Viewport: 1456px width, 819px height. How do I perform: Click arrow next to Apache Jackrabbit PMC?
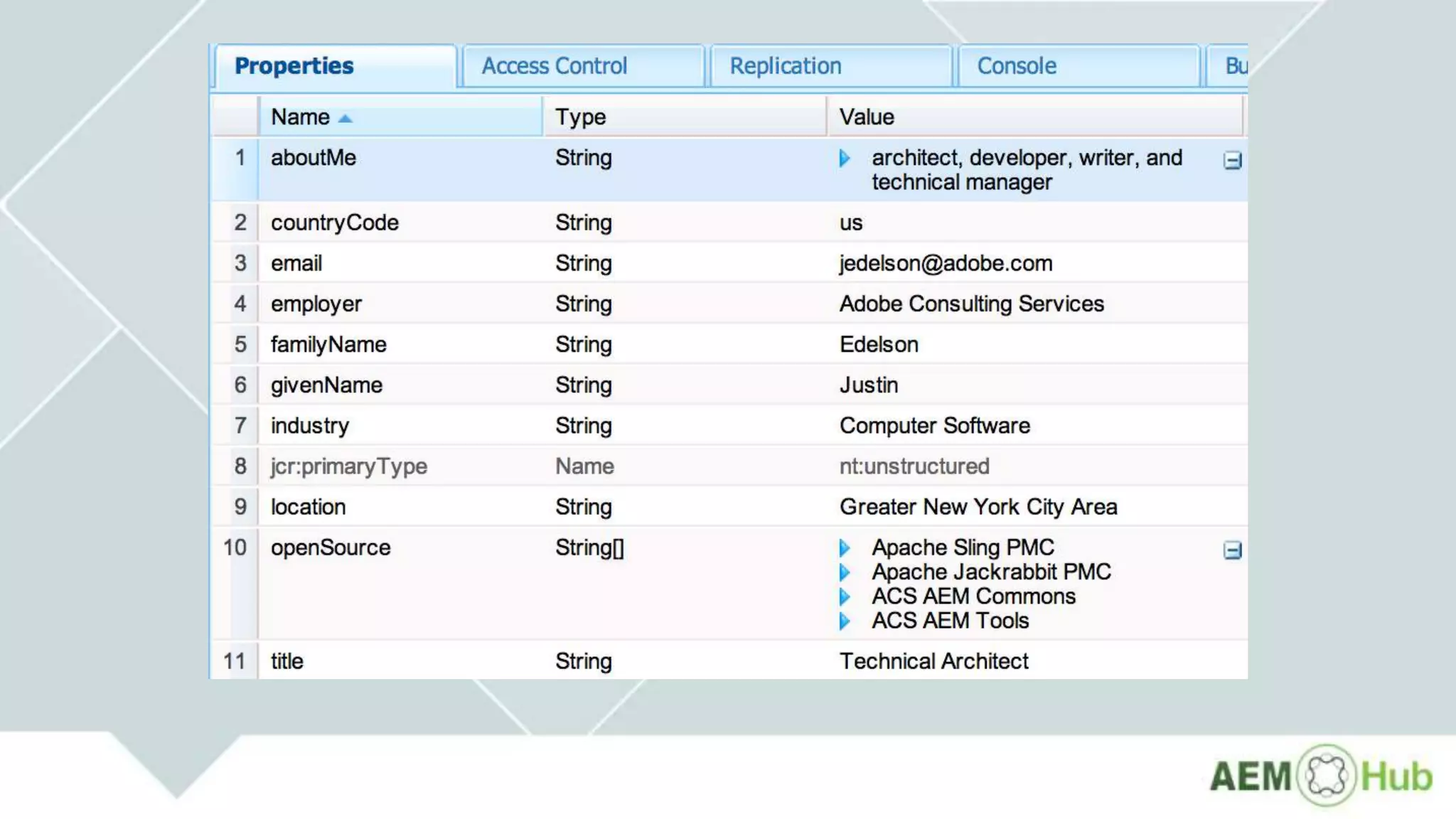pos(845,572)
